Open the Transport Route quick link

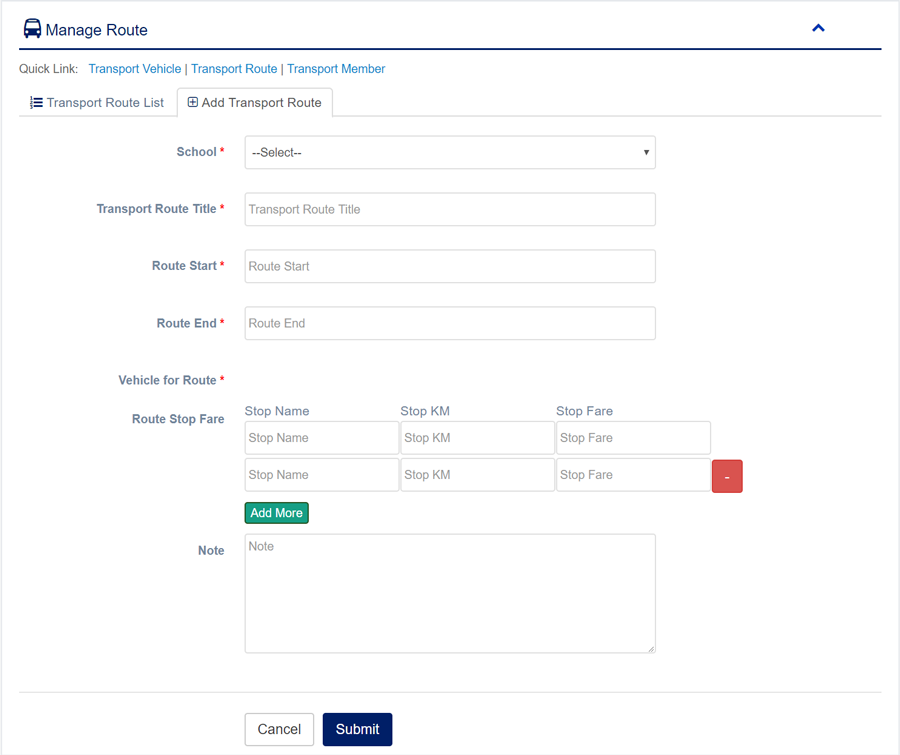point(234,69)
